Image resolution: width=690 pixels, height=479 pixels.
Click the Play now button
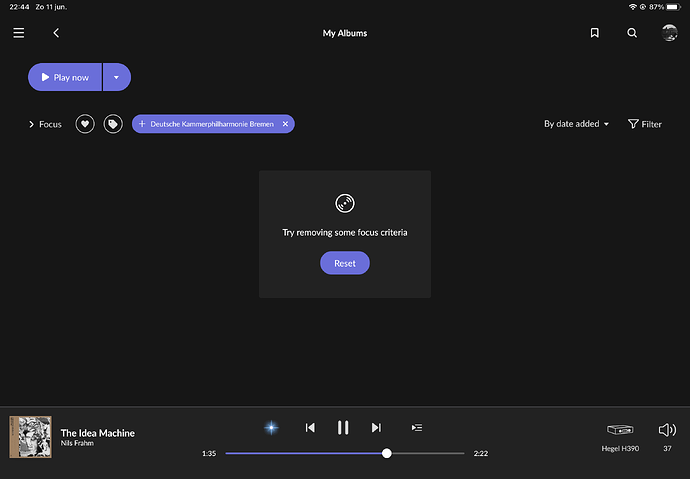pos(65,77)
